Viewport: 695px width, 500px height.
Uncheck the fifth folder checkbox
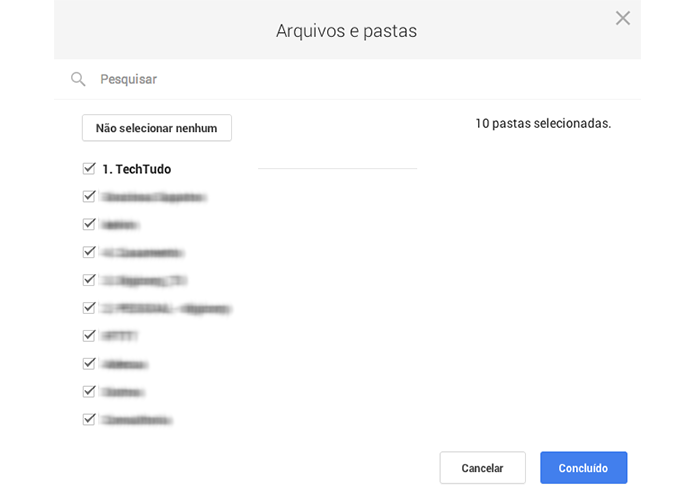[x=89, y=280]
